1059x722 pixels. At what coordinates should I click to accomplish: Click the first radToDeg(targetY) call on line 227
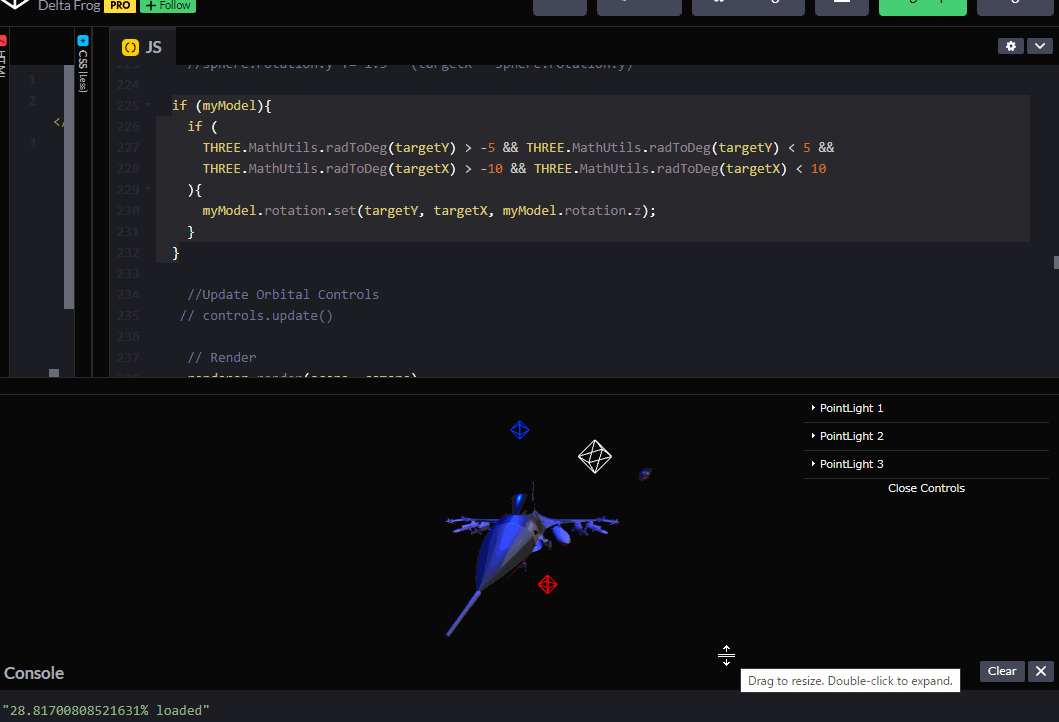(390, 147)
